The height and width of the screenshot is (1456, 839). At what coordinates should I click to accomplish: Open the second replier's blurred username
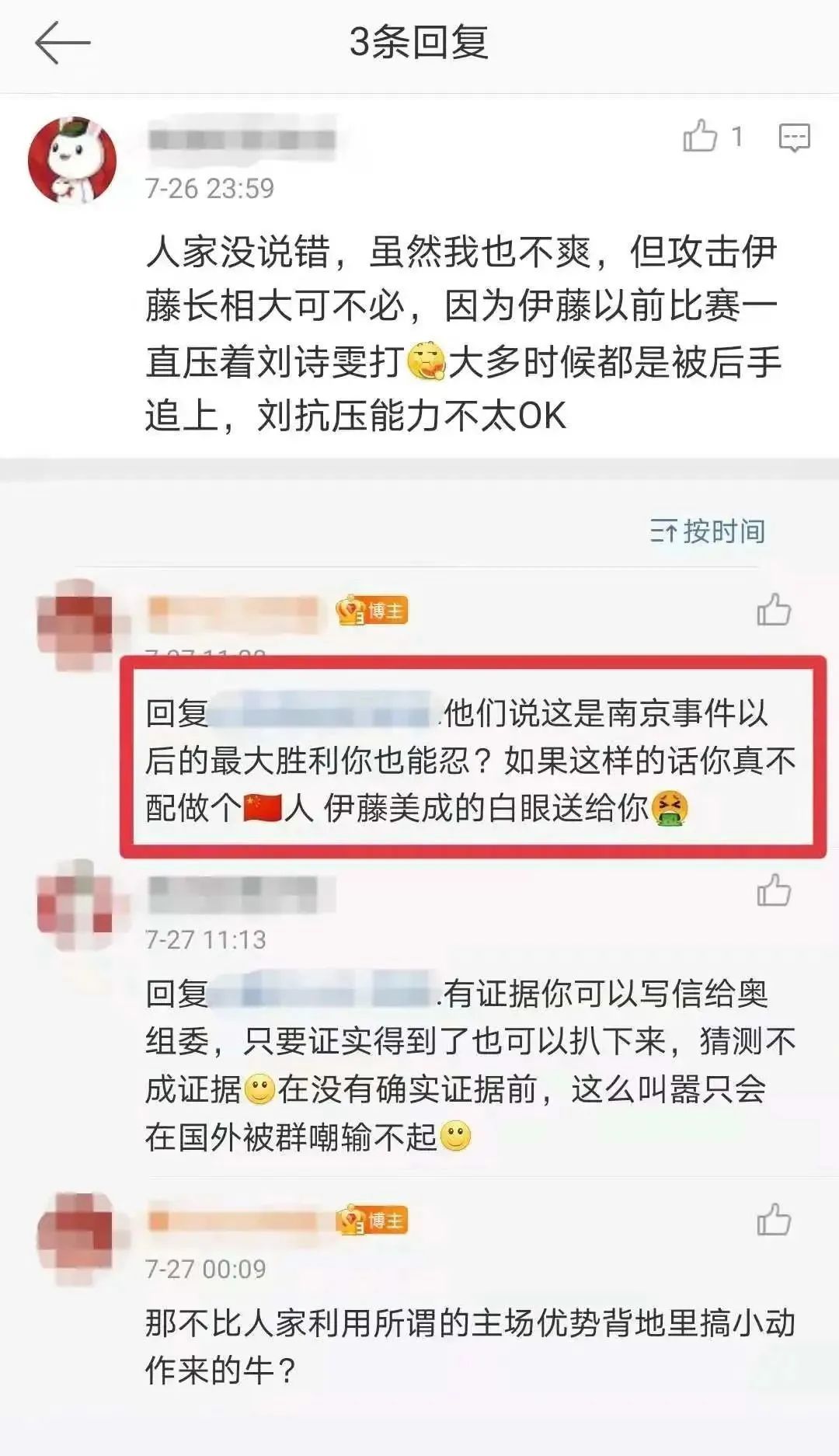tap(242, 893)
